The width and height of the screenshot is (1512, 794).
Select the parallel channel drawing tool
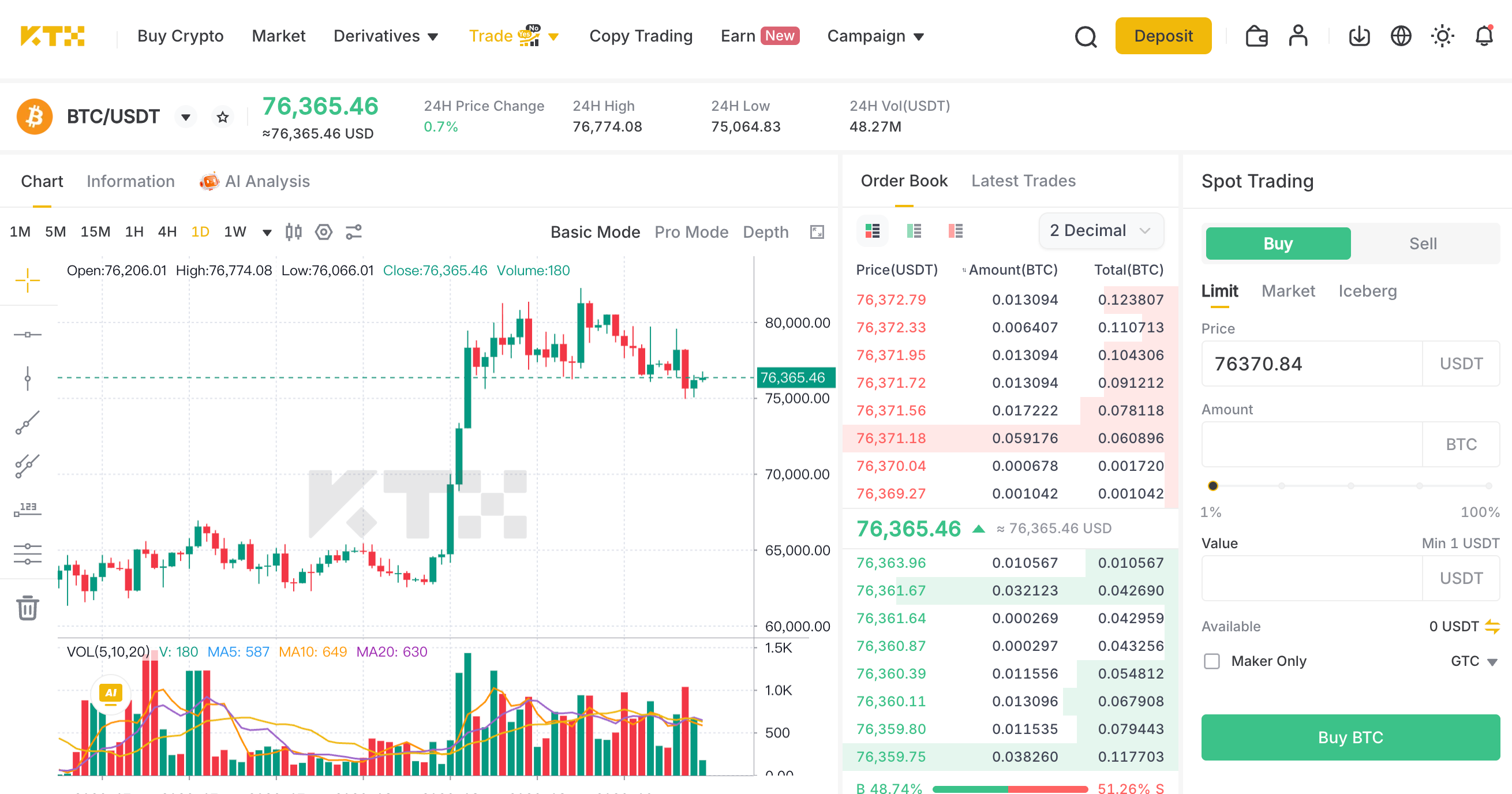coord(28,467)
